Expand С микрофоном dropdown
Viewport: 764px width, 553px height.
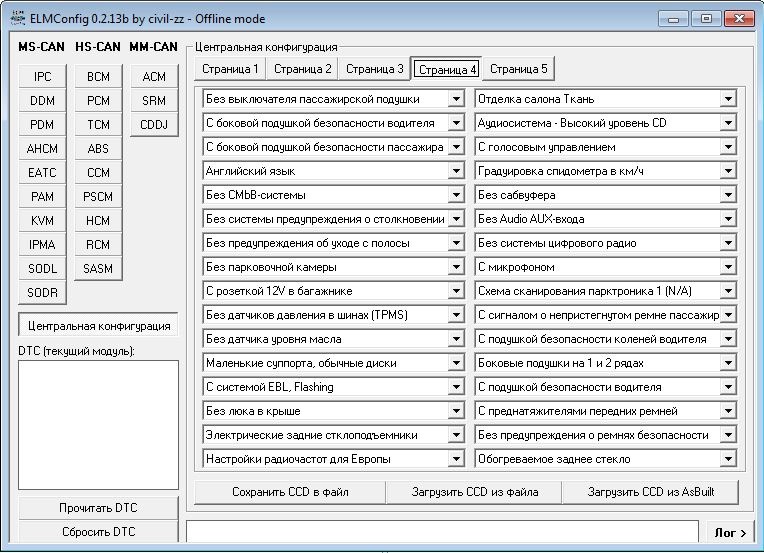[x=605, y=267]
